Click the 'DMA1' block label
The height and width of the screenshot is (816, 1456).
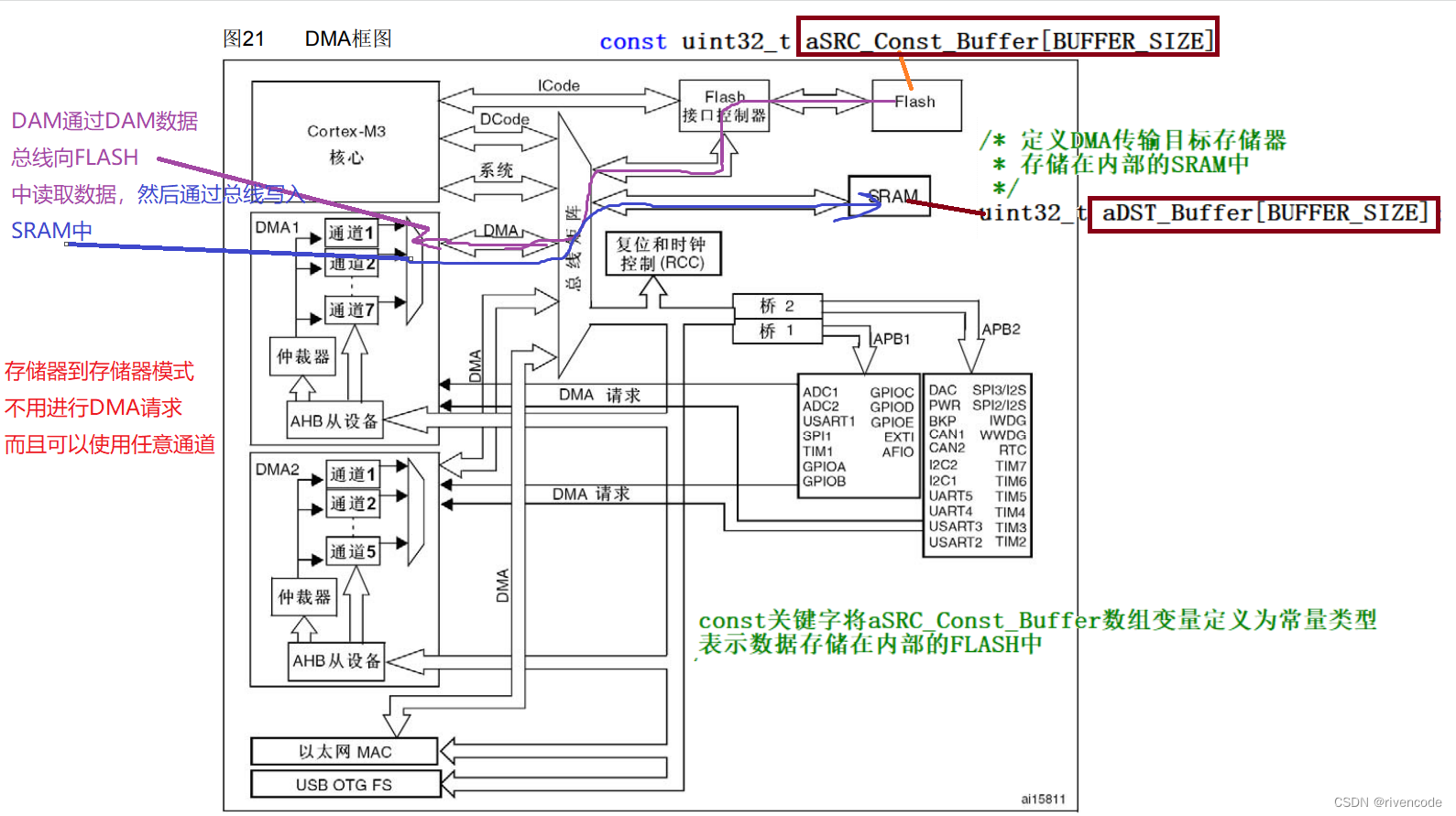277,227
